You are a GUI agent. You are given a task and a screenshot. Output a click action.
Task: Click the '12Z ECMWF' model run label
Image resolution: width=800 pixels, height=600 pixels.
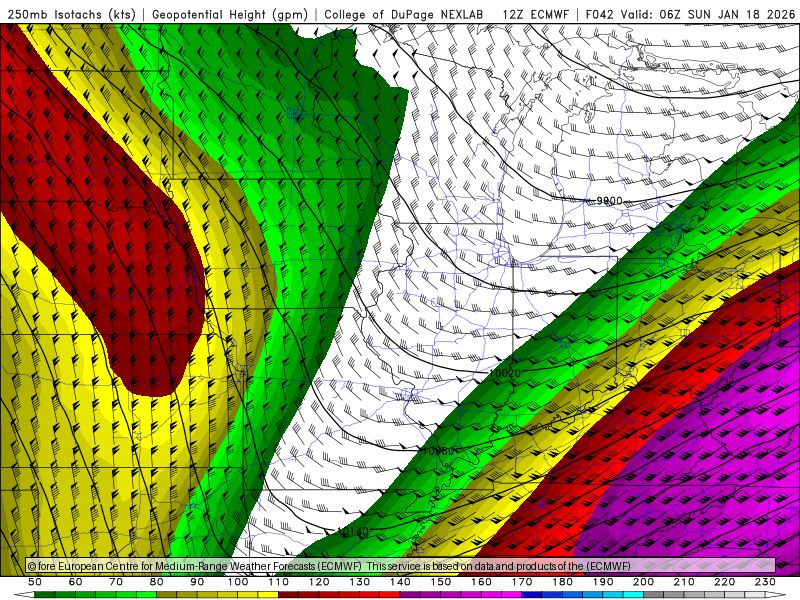click(535, 15)
